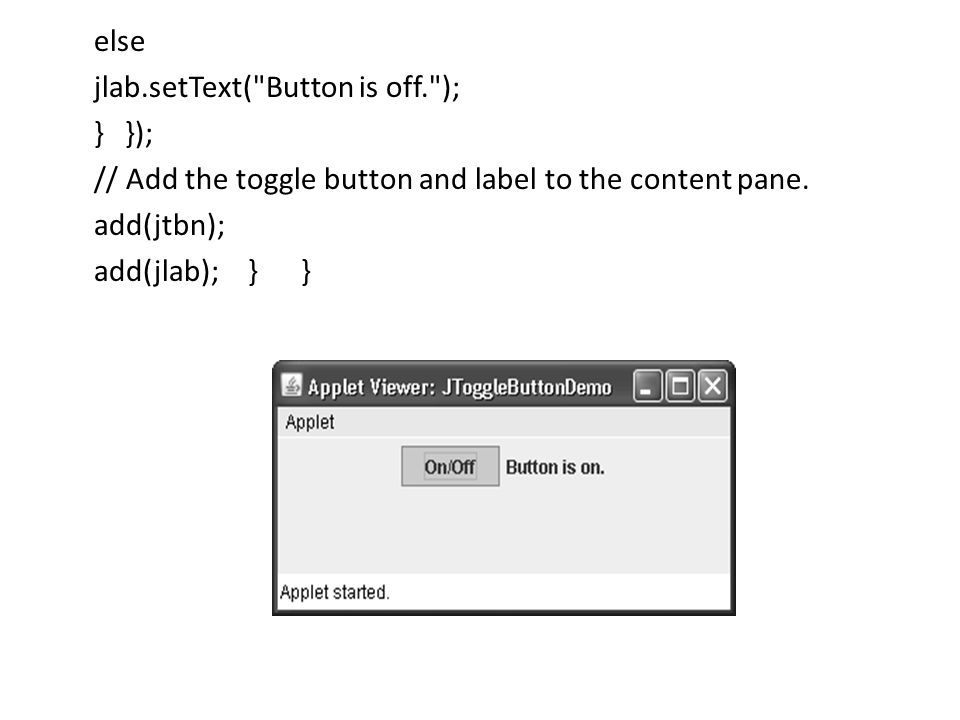Click the first closing brace after add(jlab);
Image resolution: width=960 pixels, height=720 pixels.
pyautogui.click(x=253, y=271)
